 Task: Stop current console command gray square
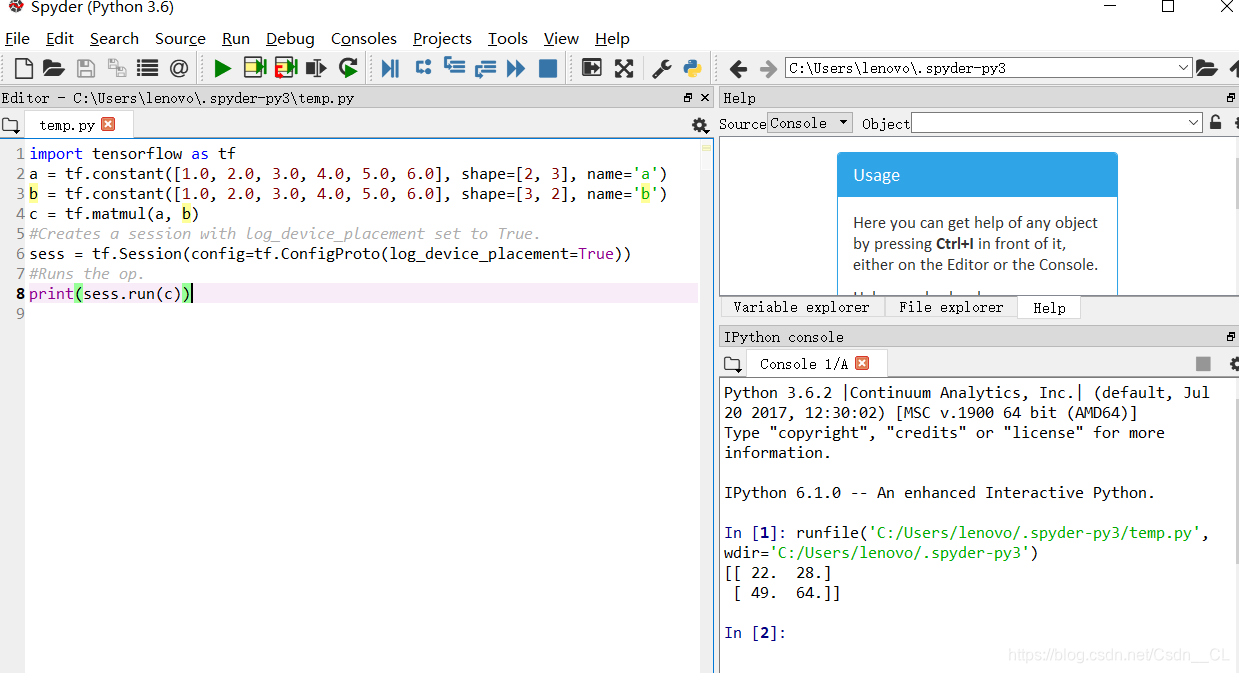(x=1203, y=364)
